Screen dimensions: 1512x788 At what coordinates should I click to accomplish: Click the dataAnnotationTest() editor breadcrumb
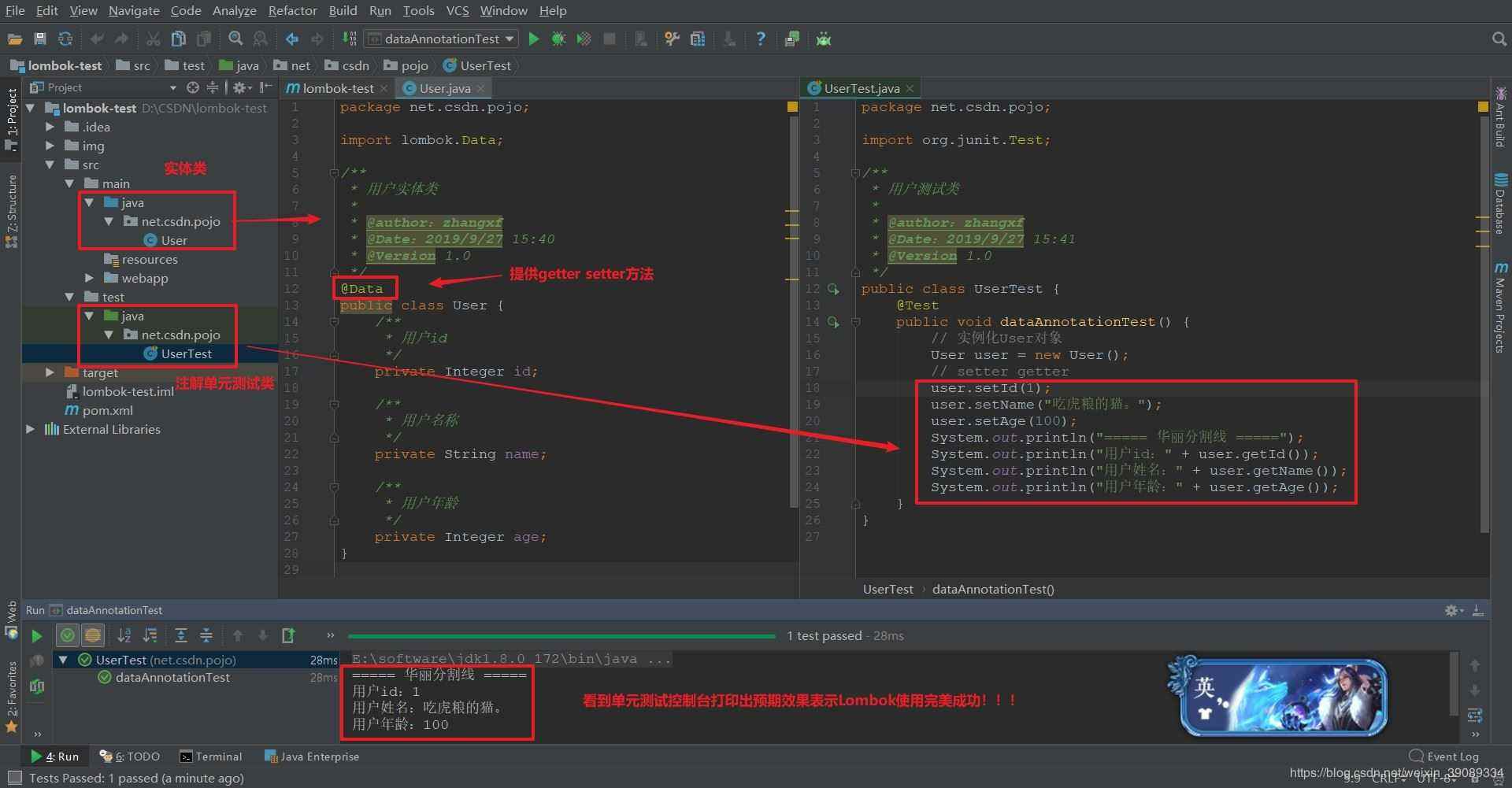coord(993,589)
